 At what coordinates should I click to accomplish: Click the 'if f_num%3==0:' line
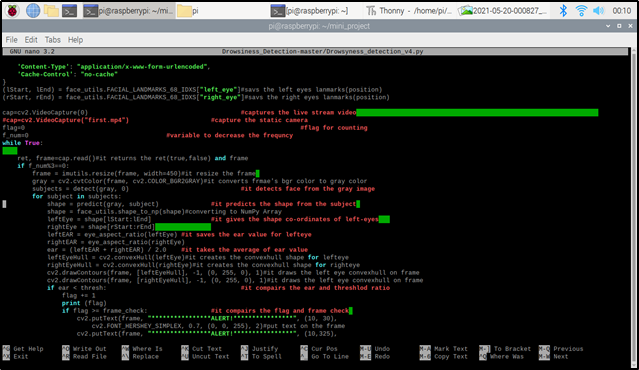coord(43,166)
